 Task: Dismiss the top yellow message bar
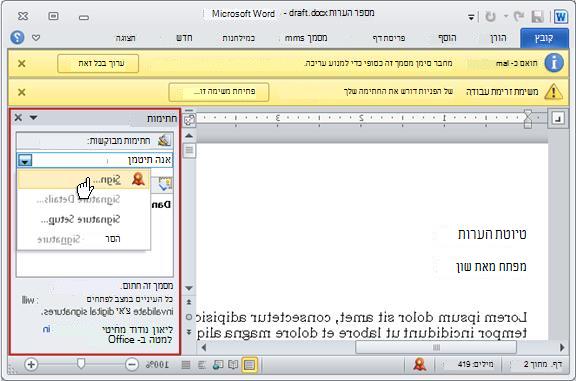coord(22,64)
